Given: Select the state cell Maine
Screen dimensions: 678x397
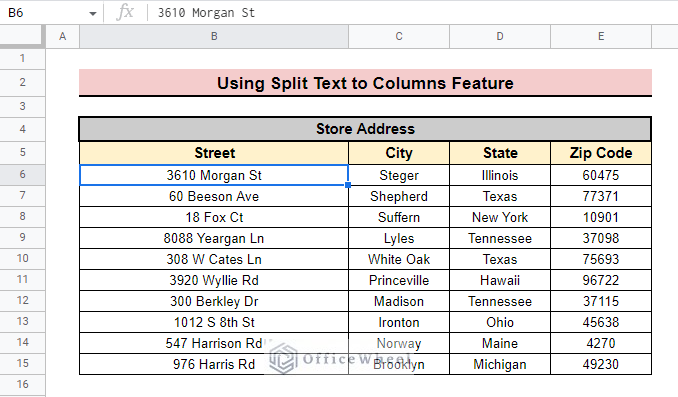Looking at the screenshot, I should click(500, 343).
